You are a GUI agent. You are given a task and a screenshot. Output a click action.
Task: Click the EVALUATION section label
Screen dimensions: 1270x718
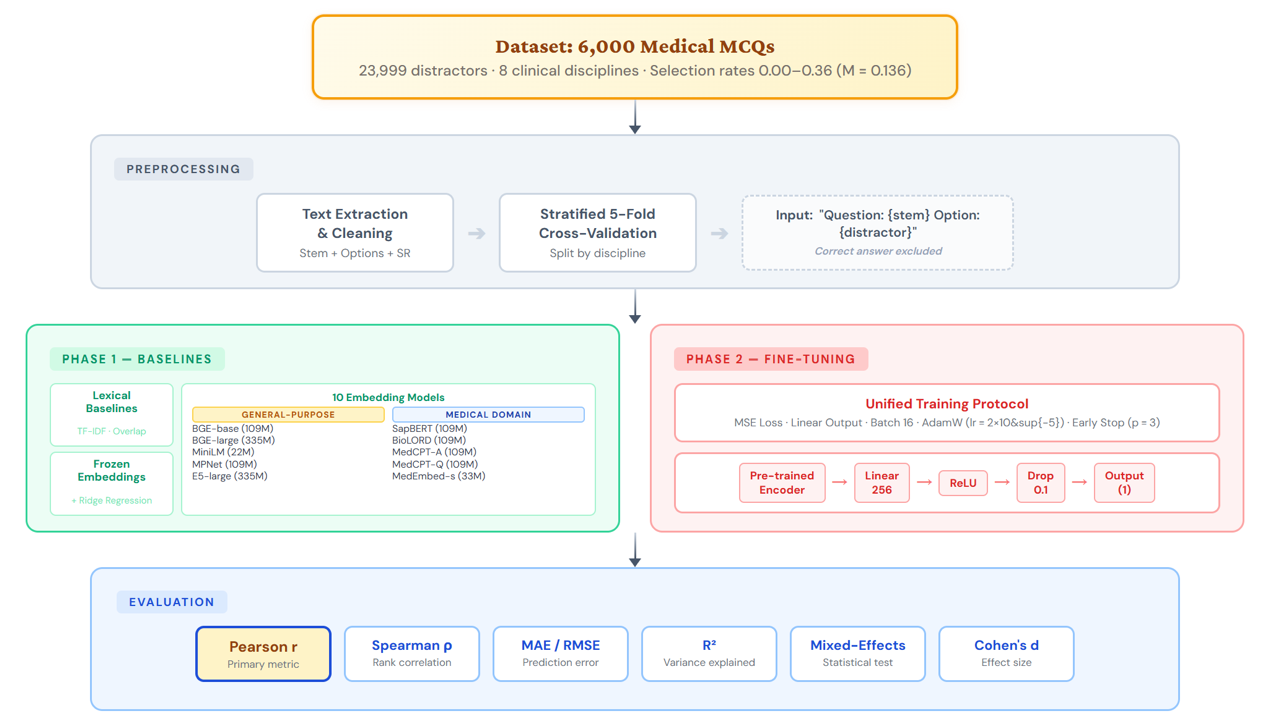172,602
